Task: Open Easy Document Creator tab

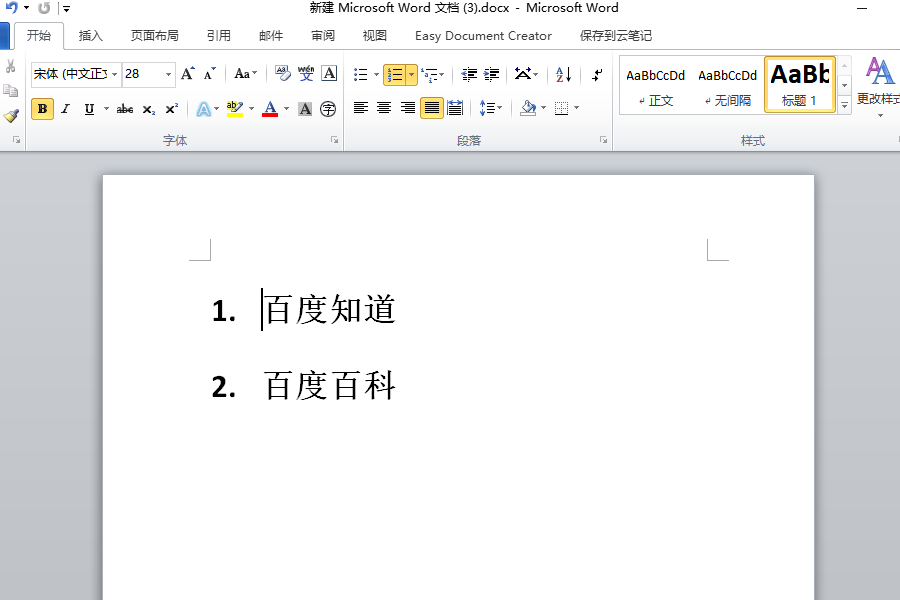Action: [483, 36]
